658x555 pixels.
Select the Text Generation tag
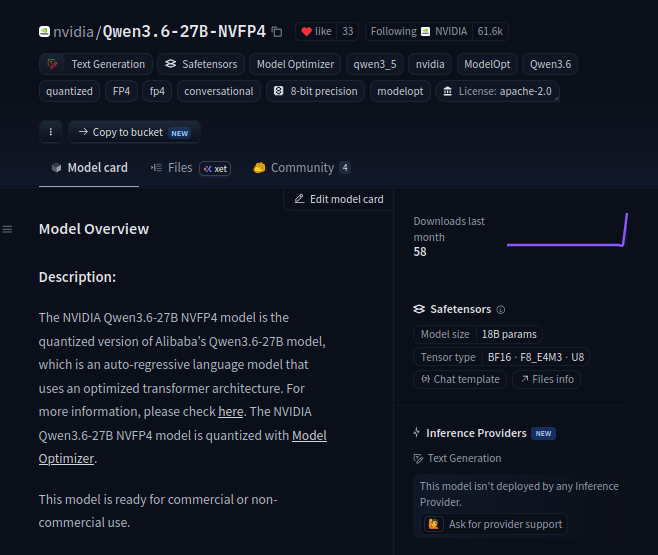click(x=96, y=64)
